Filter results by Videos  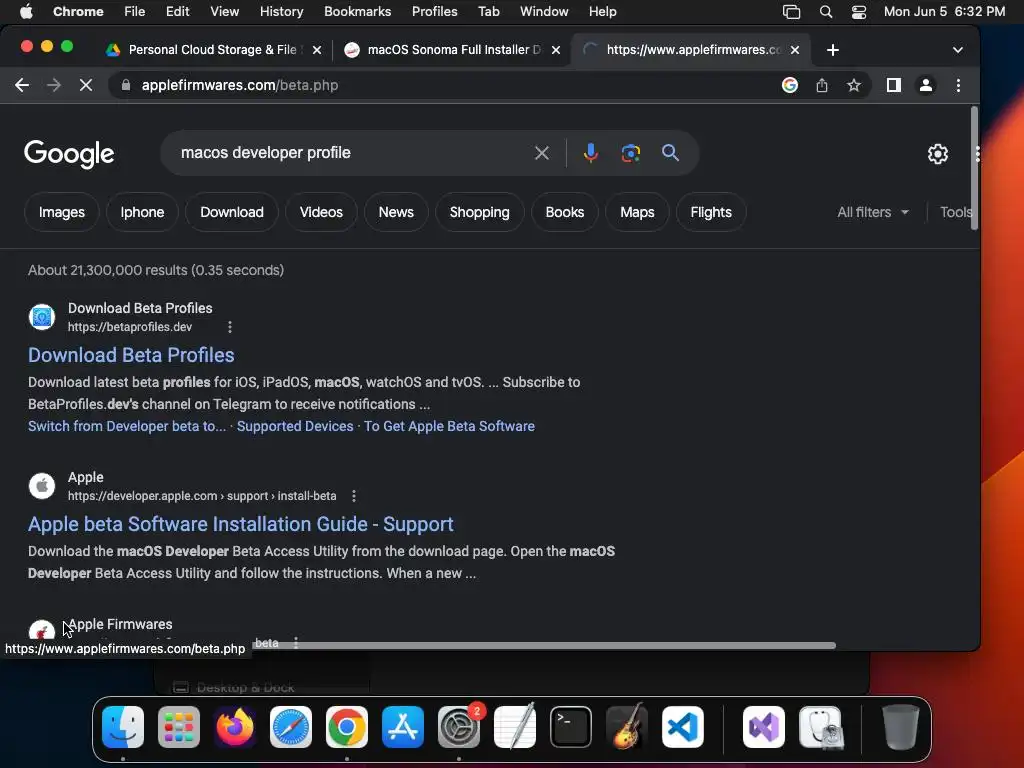321,212
